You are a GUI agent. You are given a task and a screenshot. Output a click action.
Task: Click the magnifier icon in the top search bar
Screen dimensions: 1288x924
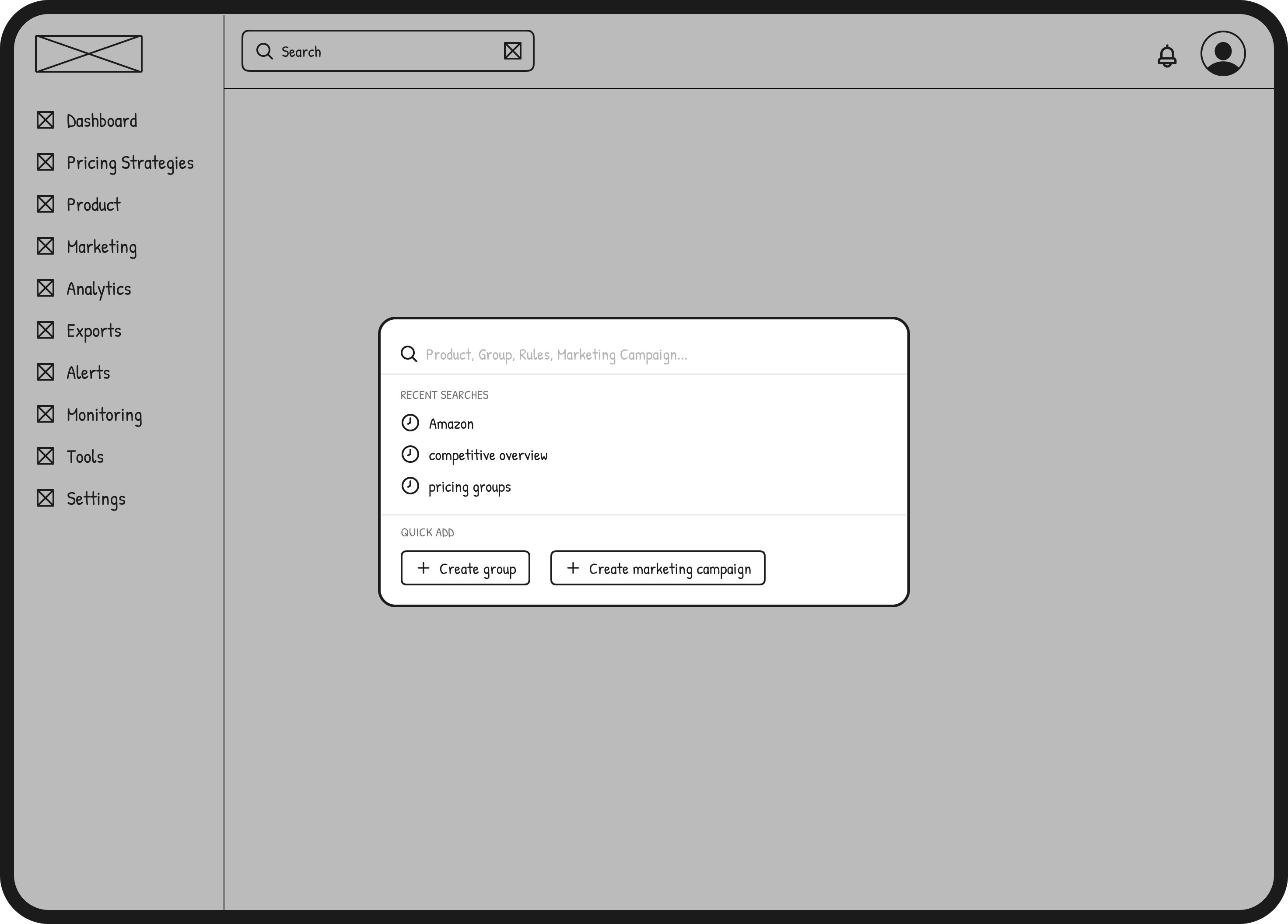[265, 51]
